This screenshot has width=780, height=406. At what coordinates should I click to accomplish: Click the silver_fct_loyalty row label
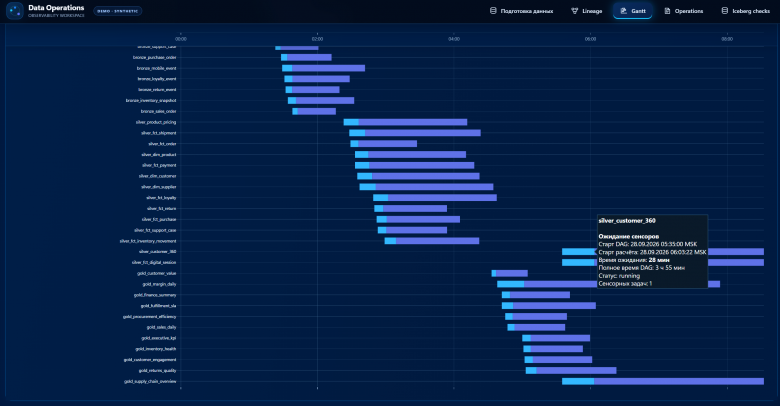[x=161, y=198]
